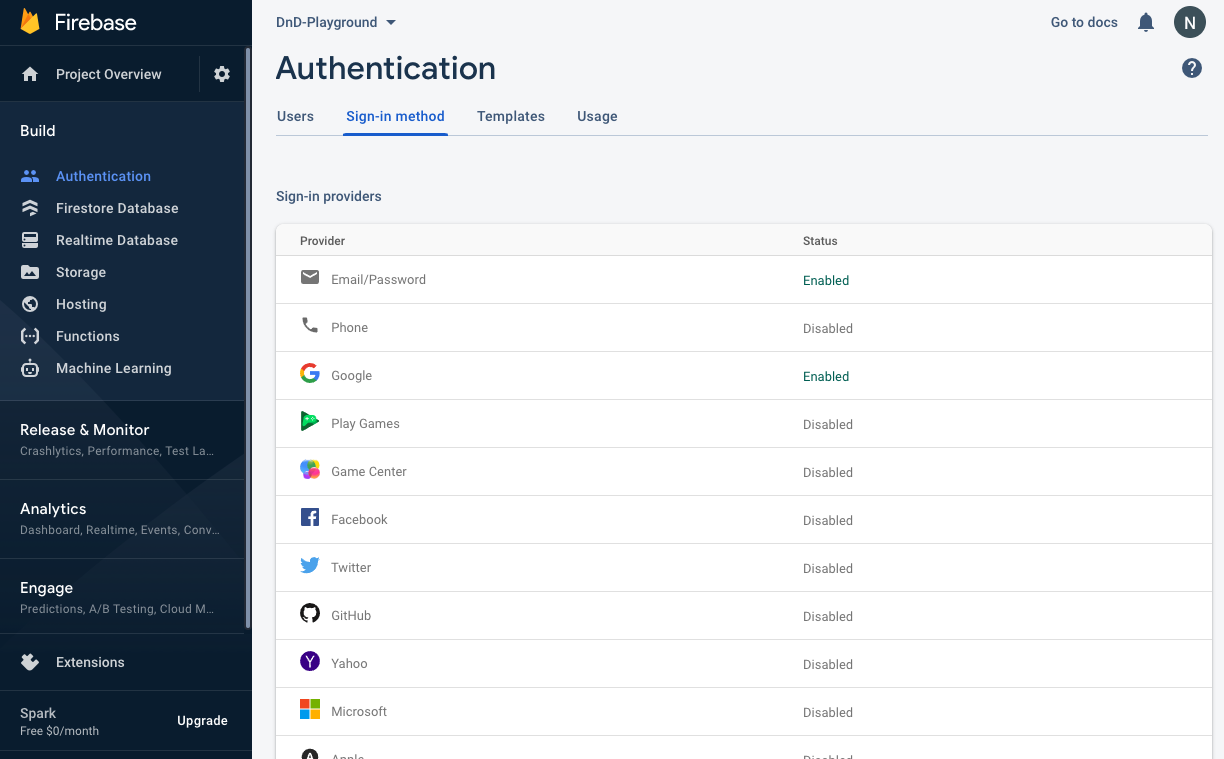This screenshot has height=759, width=1224.
Task: Click the Project Overview home icon
Action: pyautogui.click(x=30, y=74)
